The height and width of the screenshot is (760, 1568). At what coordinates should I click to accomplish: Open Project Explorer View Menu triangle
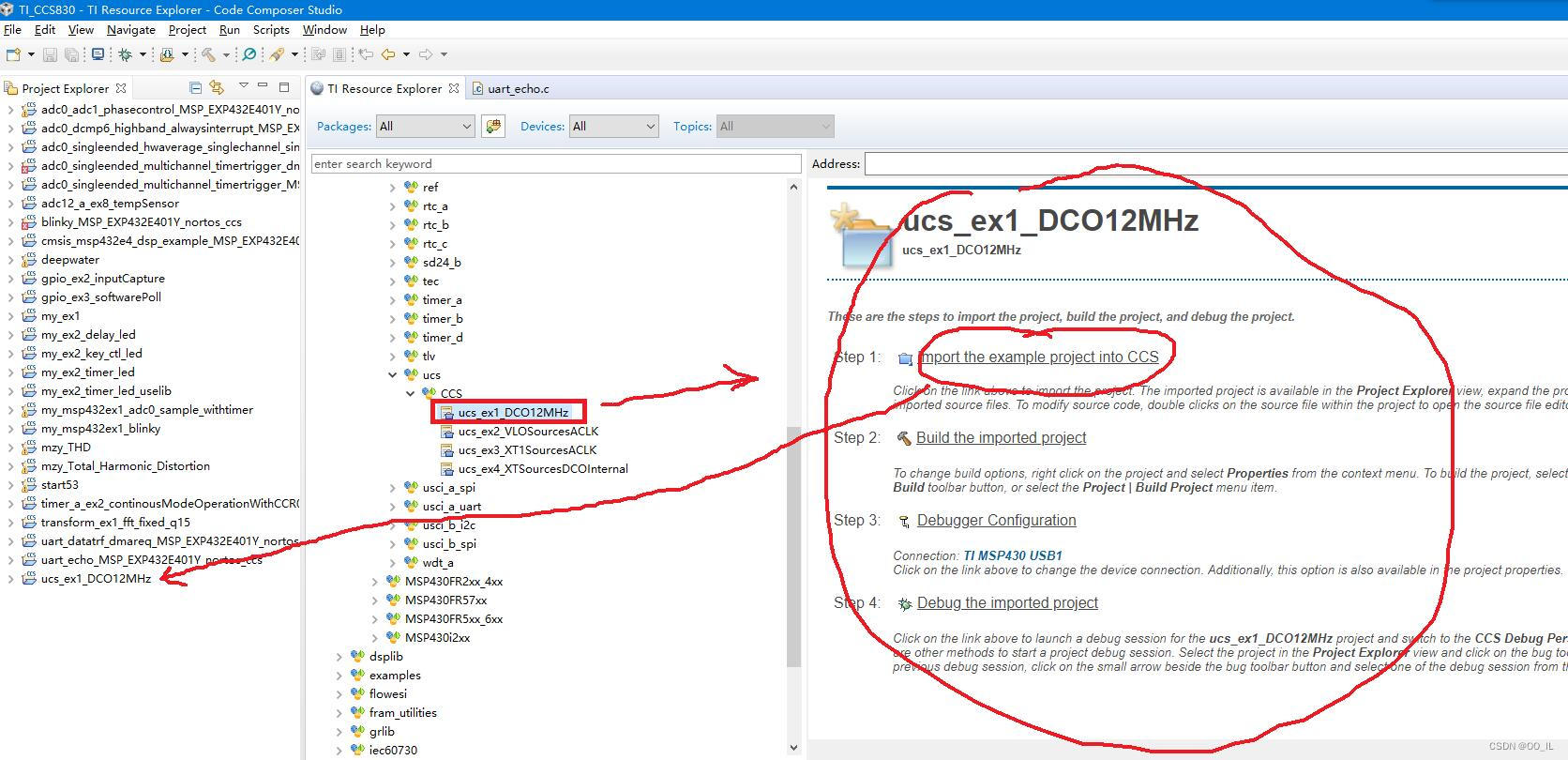point(243,86)
